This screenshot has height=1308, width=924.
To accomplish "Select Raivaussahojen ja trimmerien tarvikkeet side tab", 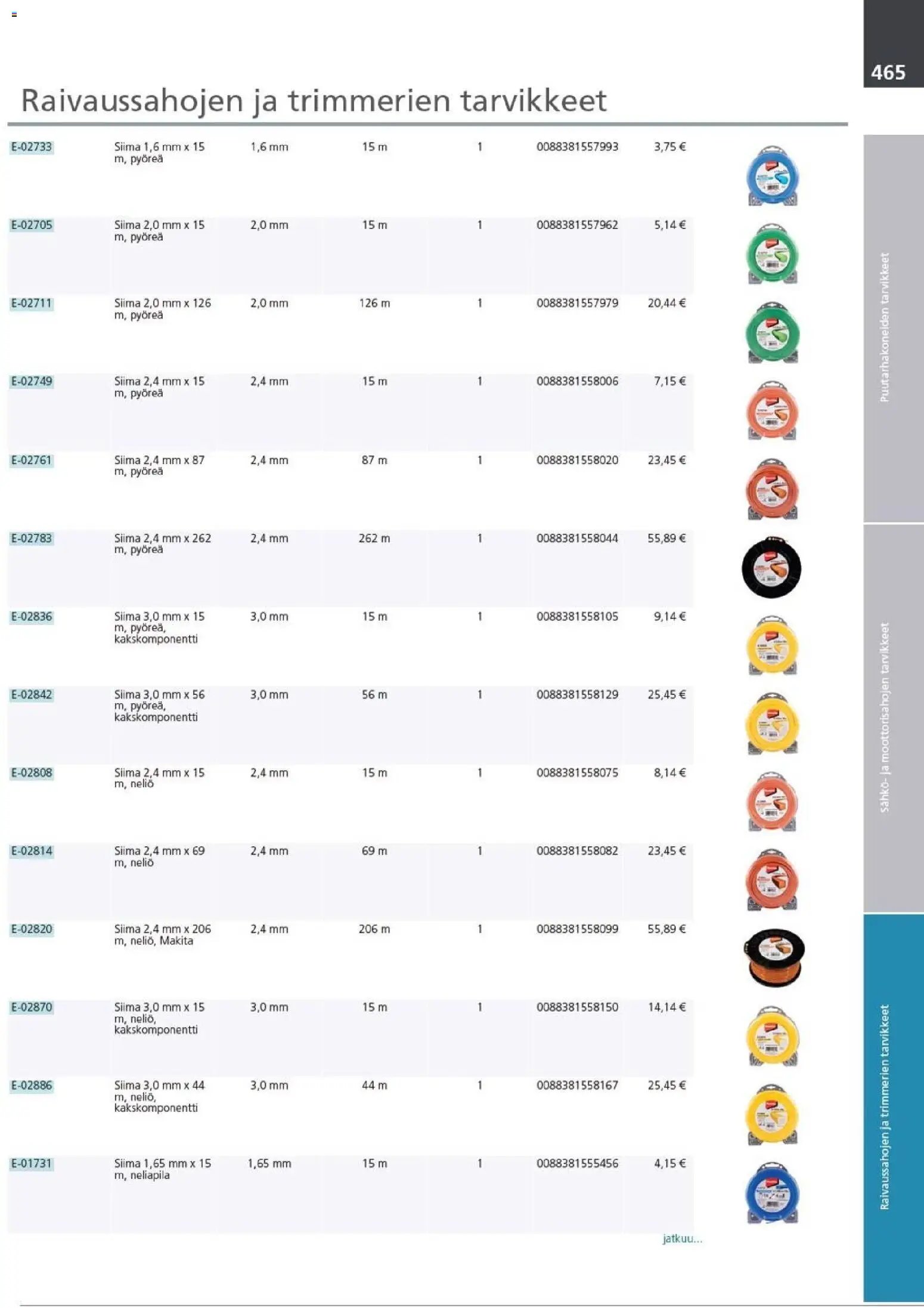I will (x=892, y=1107).
